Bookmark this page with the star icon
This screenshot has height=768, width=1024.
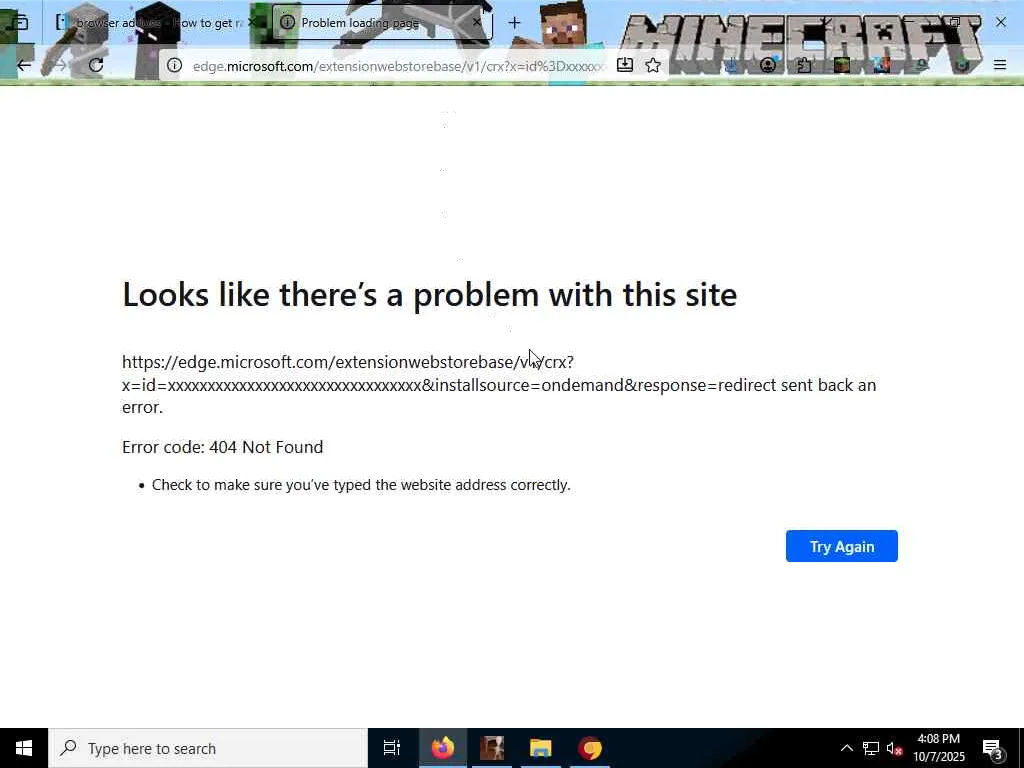pos(653,65)
